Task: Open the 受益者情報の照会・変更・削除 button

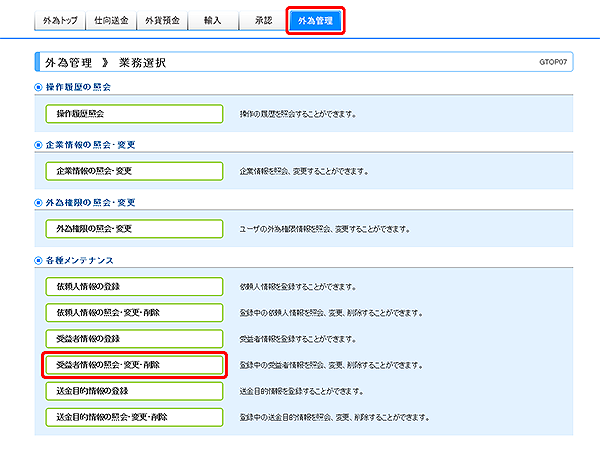Action: point(134,365)
